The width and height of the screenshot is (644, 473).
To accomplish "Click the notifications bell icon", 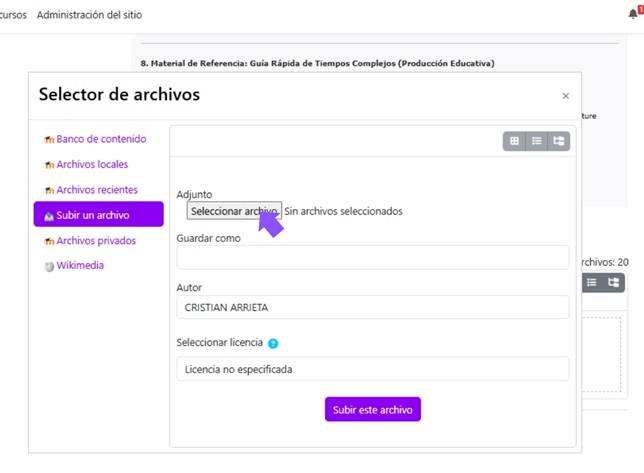I will [633, 14].
